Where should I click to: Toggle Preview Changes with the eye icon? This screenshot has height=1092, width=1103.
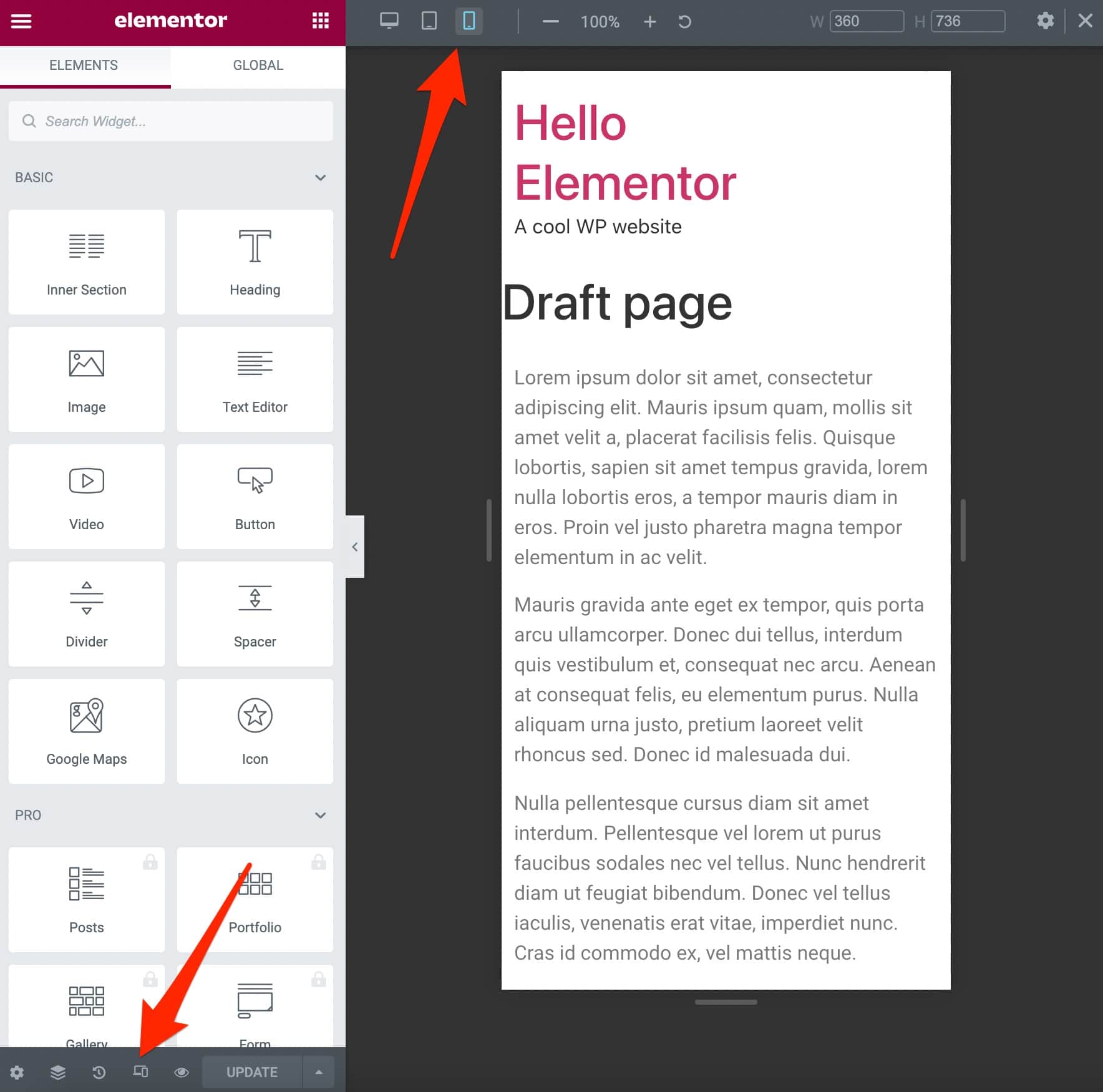pos(181,1071)
